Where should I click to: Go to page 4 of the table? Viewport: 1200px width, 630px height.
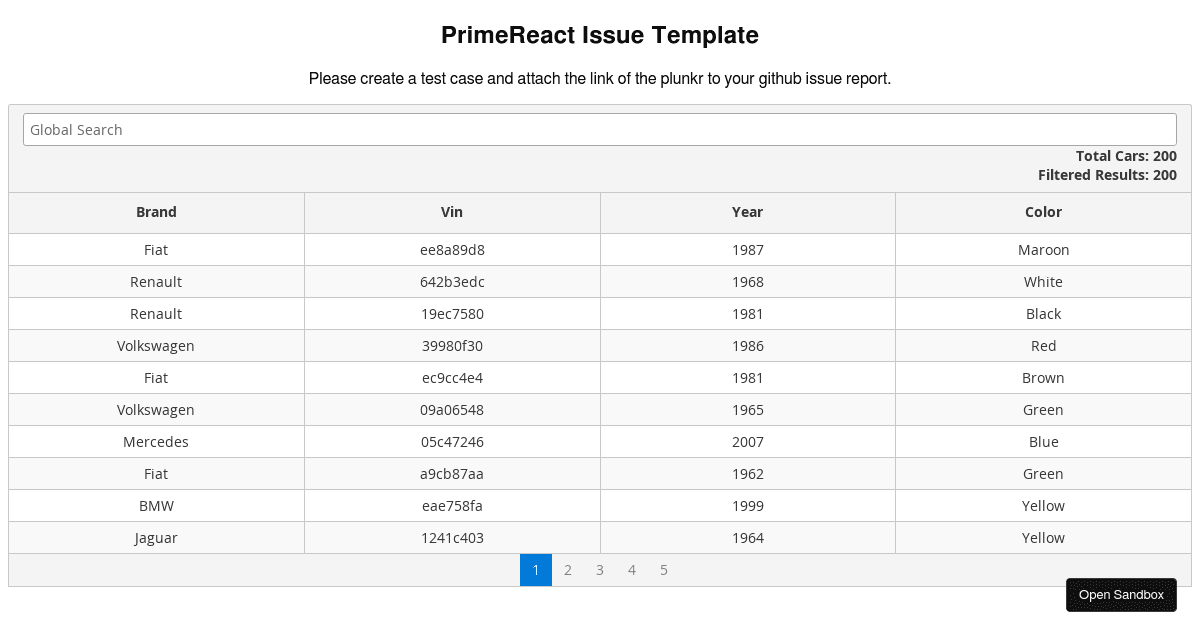pyautogui.click(x=632, y=570)
